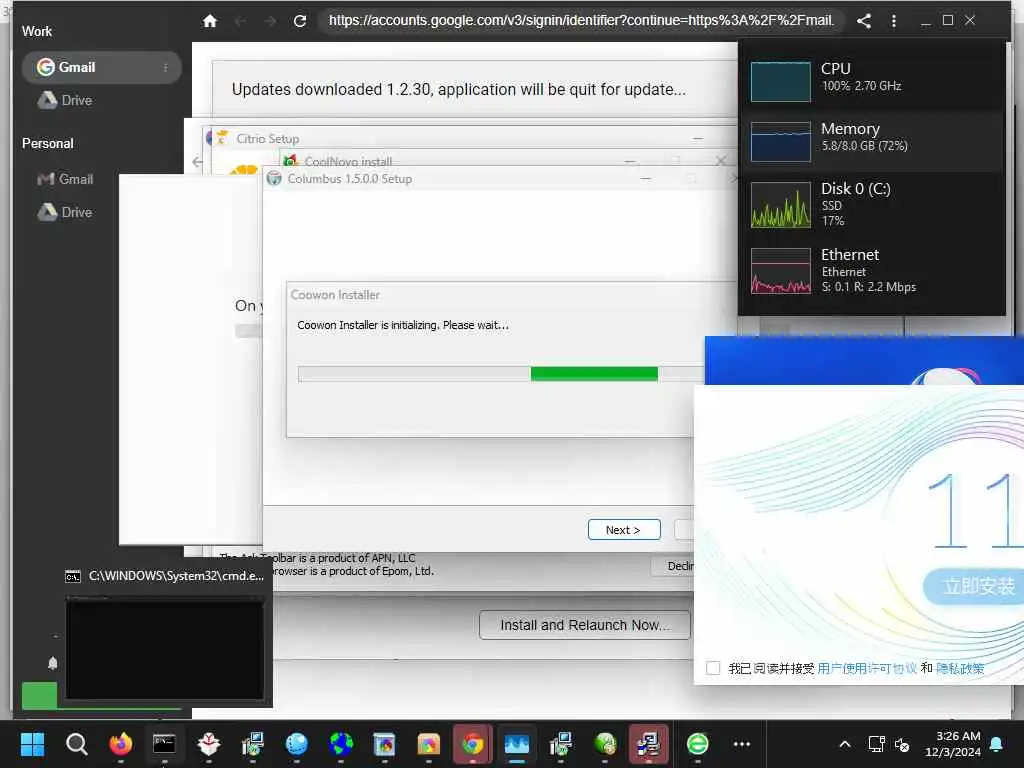Select Gmail under the Work section
This screenshot has width=1024, height=768.
101,67
